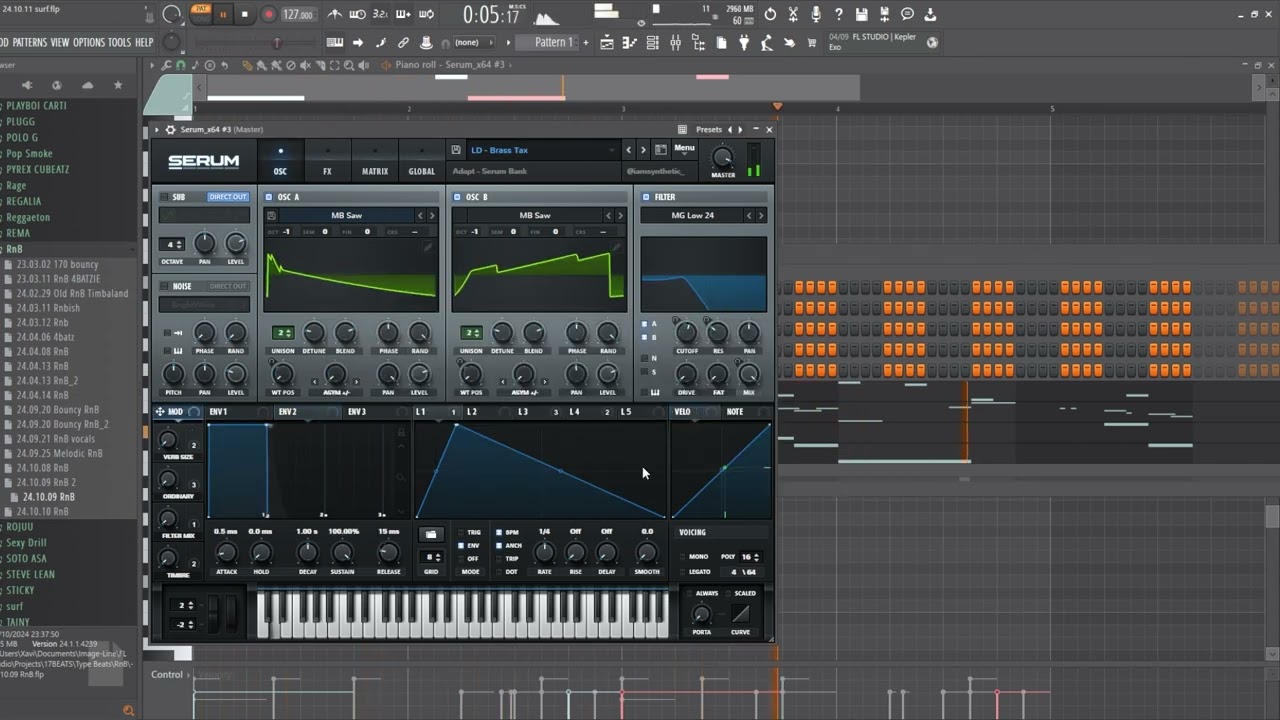Image resolution: width=1280 pixels, height=720 pixels.
Task: Disable the OSC B enable switch
Action: coord(457,197)
